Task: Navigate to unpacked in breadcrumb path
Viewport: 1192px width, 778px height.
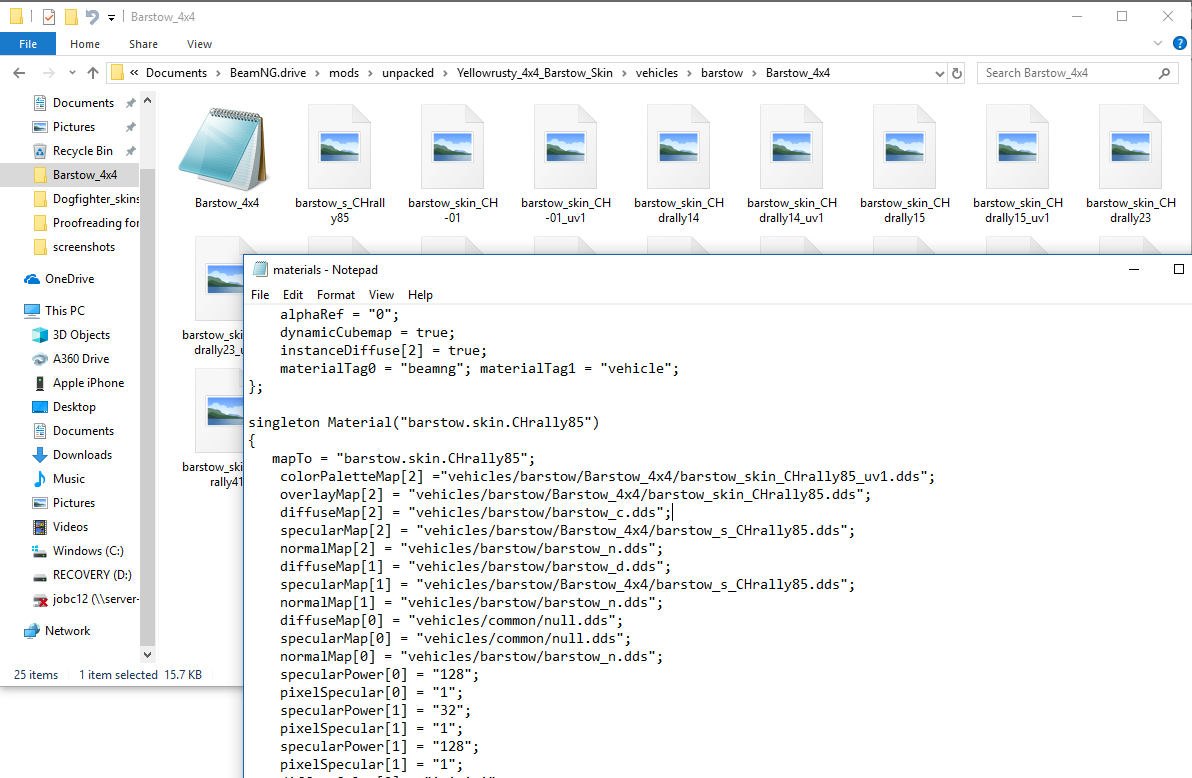Action: click(x=407, y=73)
